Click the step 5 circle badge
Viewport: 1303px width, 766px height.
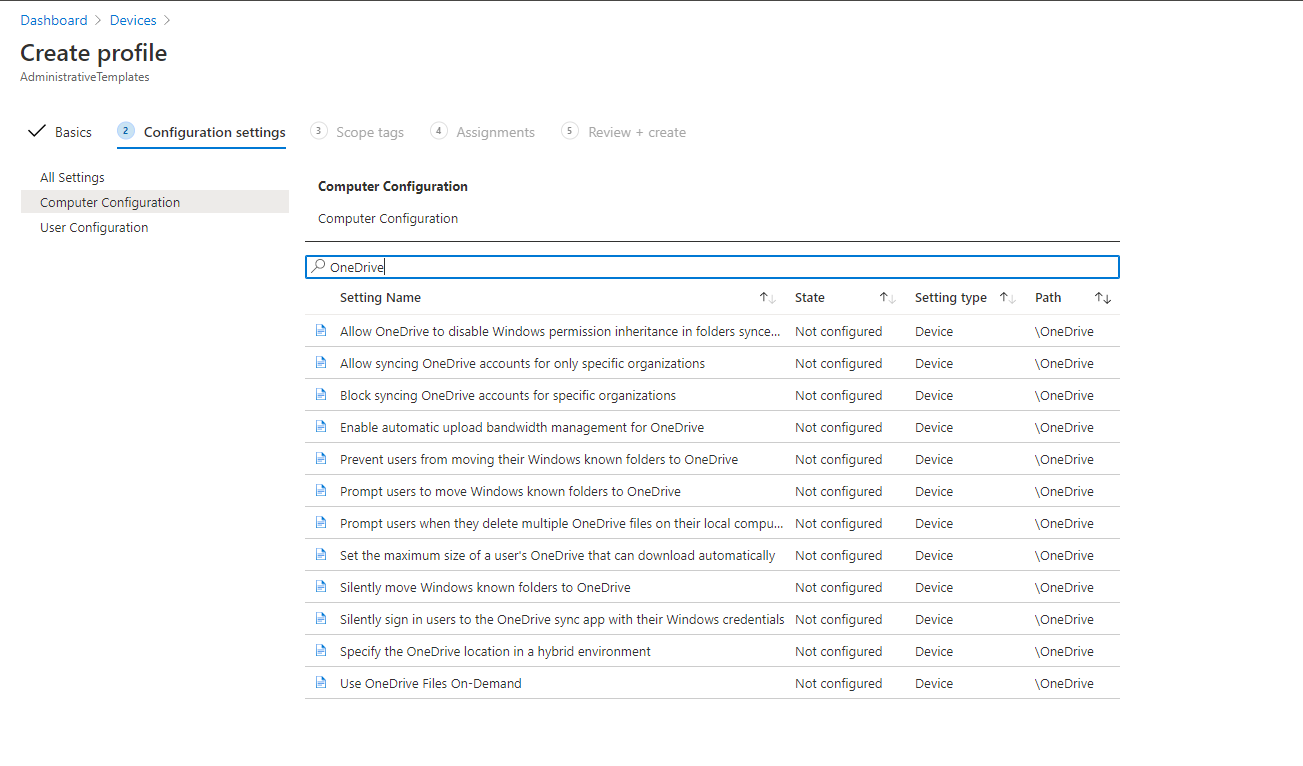click(570, 131)
